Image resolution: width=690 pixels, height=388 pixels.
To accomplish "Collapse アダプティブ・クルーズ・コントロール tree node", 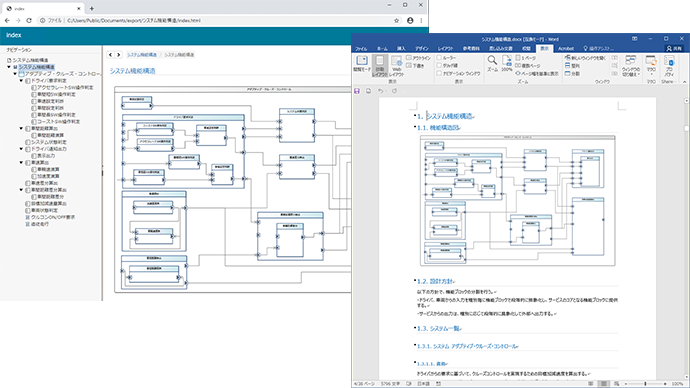I will pyautogui.click(x=15, y=74).
